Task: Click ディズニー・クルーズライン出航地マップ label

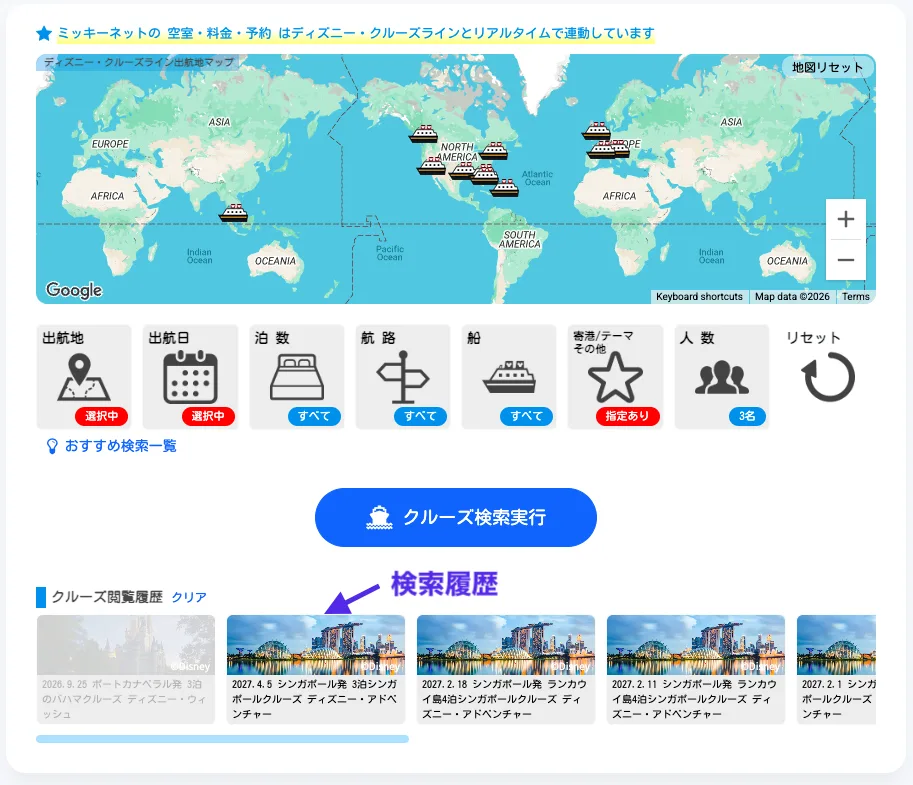Action: click(139, 62)
